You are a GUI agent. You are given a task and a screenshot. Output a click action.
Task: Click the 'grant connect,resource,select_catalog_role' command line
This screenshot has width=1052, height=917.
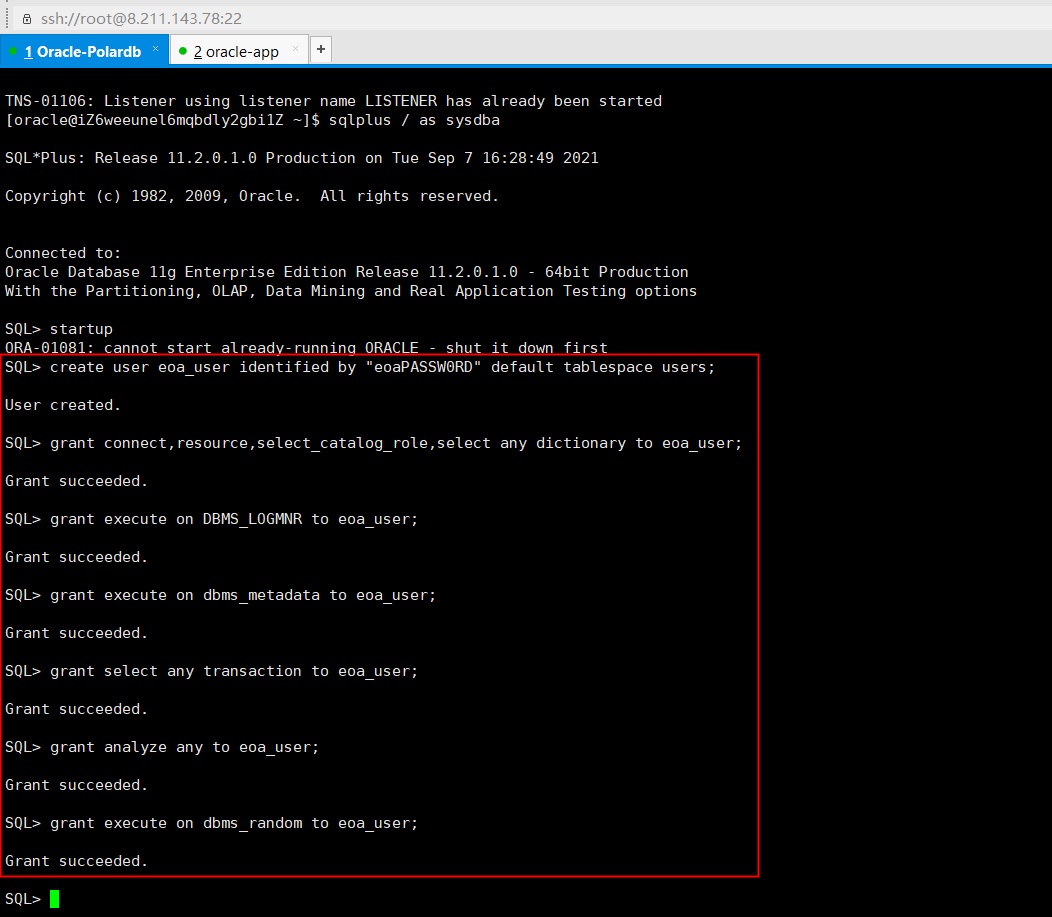coord(374,443)
